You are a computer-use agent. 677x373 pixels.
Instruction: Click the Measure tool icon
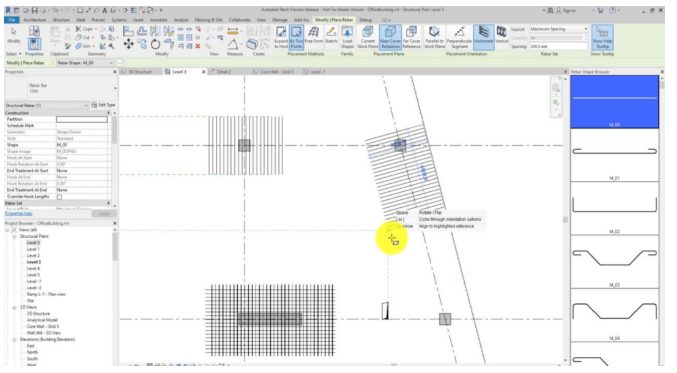[x=233, y=31]
